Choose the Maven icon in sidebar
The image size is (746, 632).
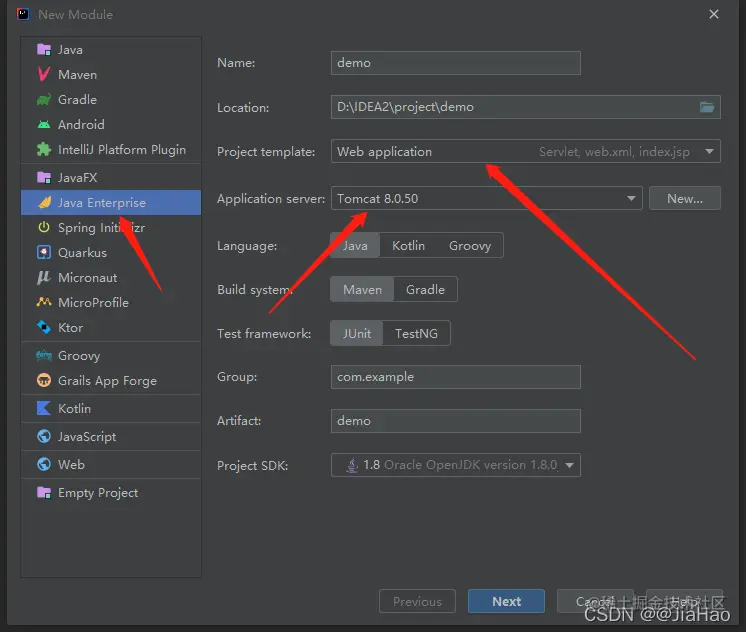(x=44, y=74)
